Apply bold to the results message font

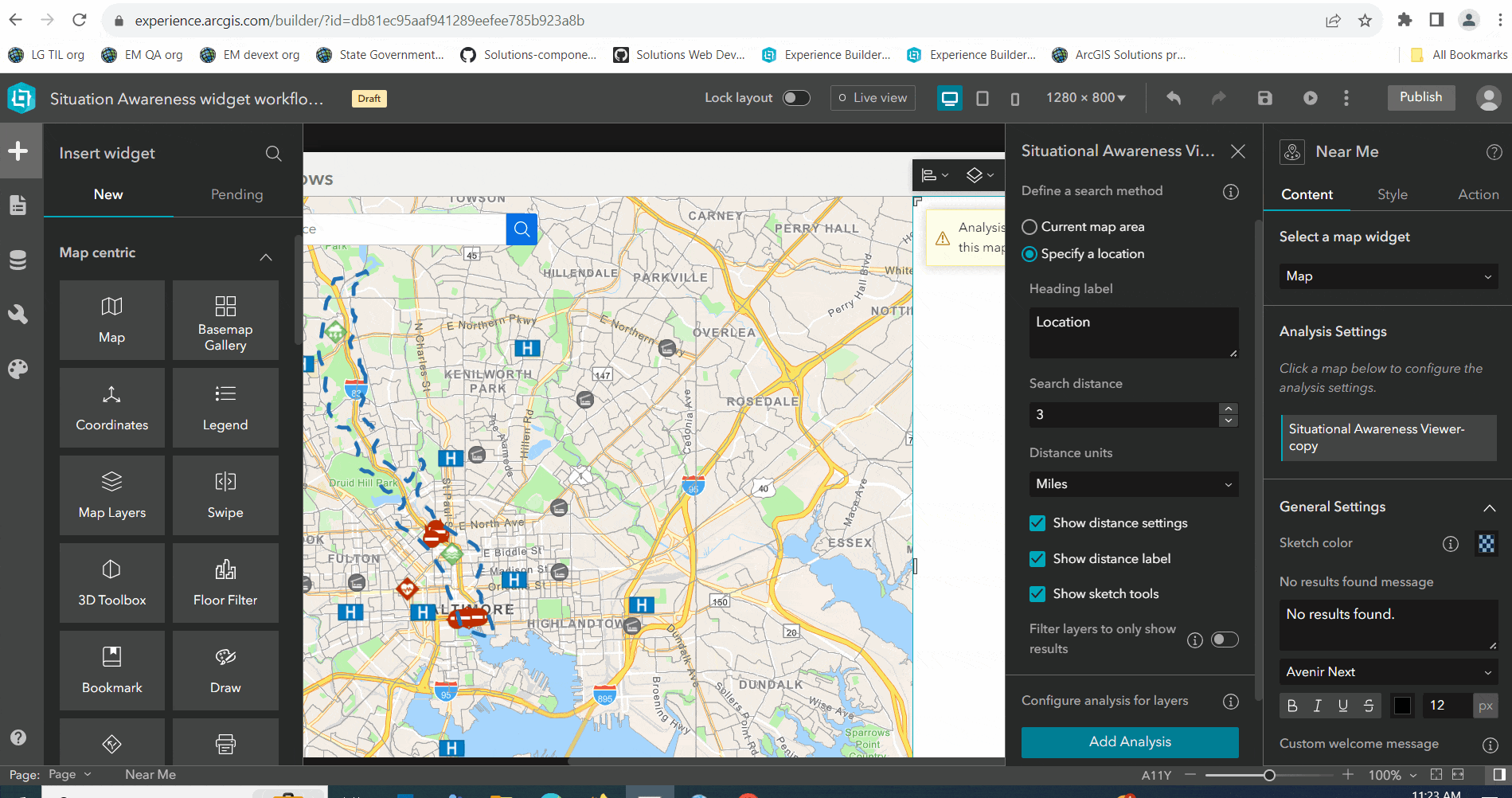pyautogui.click(x=1292, y=706)
